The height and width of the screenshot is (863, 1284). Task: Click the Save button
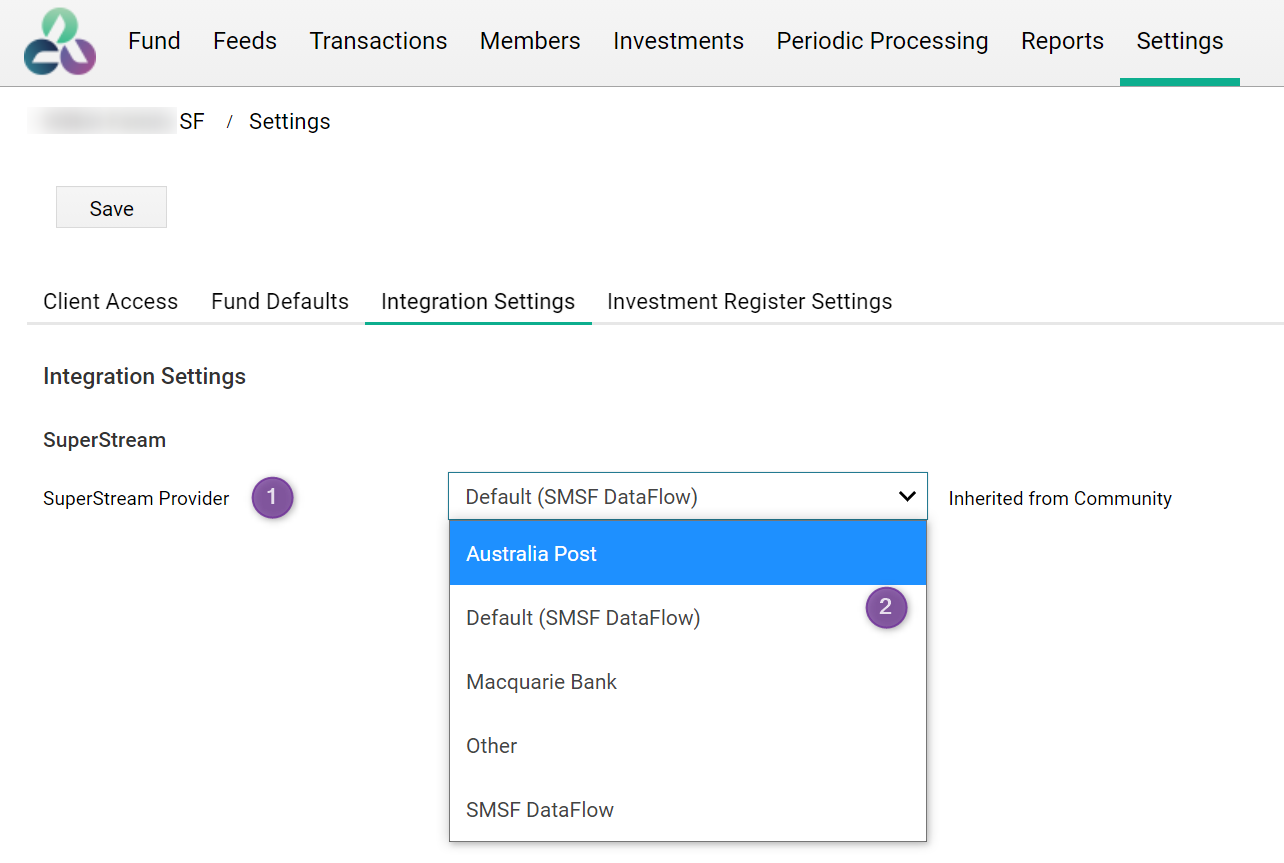pos(111,207)
